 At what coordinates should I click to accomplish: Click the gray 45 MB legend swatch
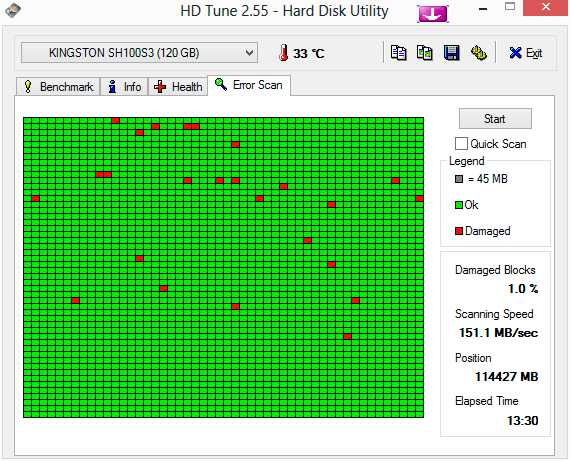click(459, 179)
